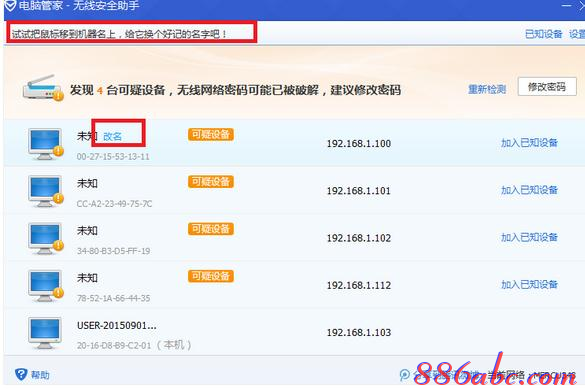Add 192.168.1.102 to known devices
This screenshot has height=389, width=585.
pos(529,237)
